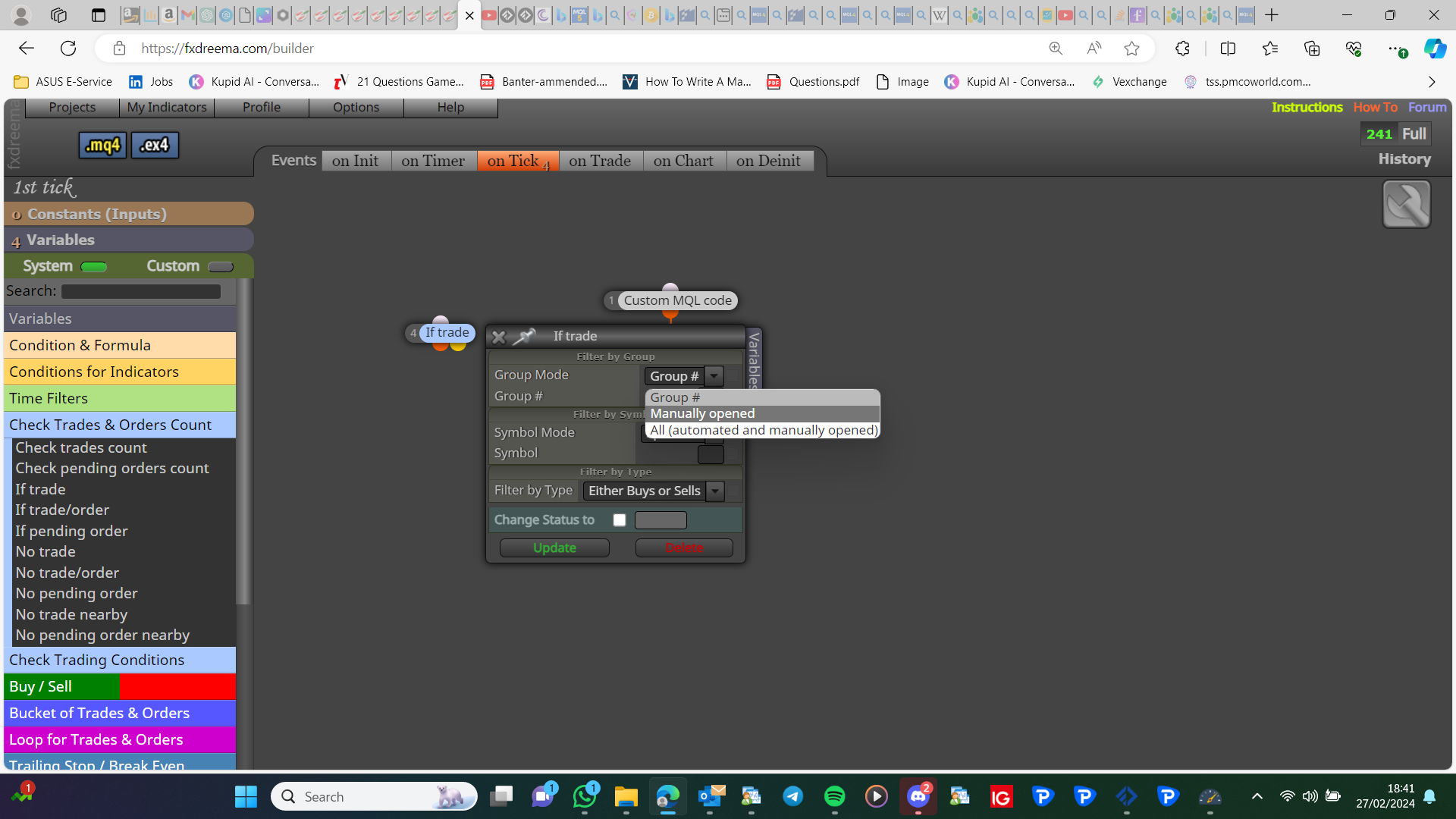
Task: Click the yellow output dot under If trade block
Action: (x=458, y=347)
